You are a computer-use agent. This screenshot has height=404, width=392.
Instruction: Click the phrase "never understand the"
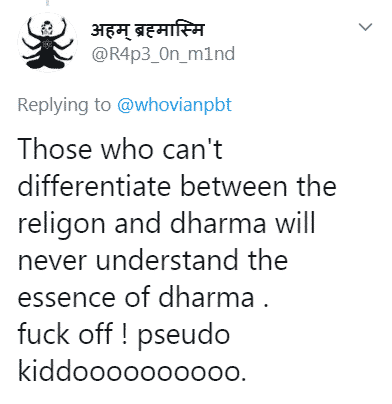153,260
